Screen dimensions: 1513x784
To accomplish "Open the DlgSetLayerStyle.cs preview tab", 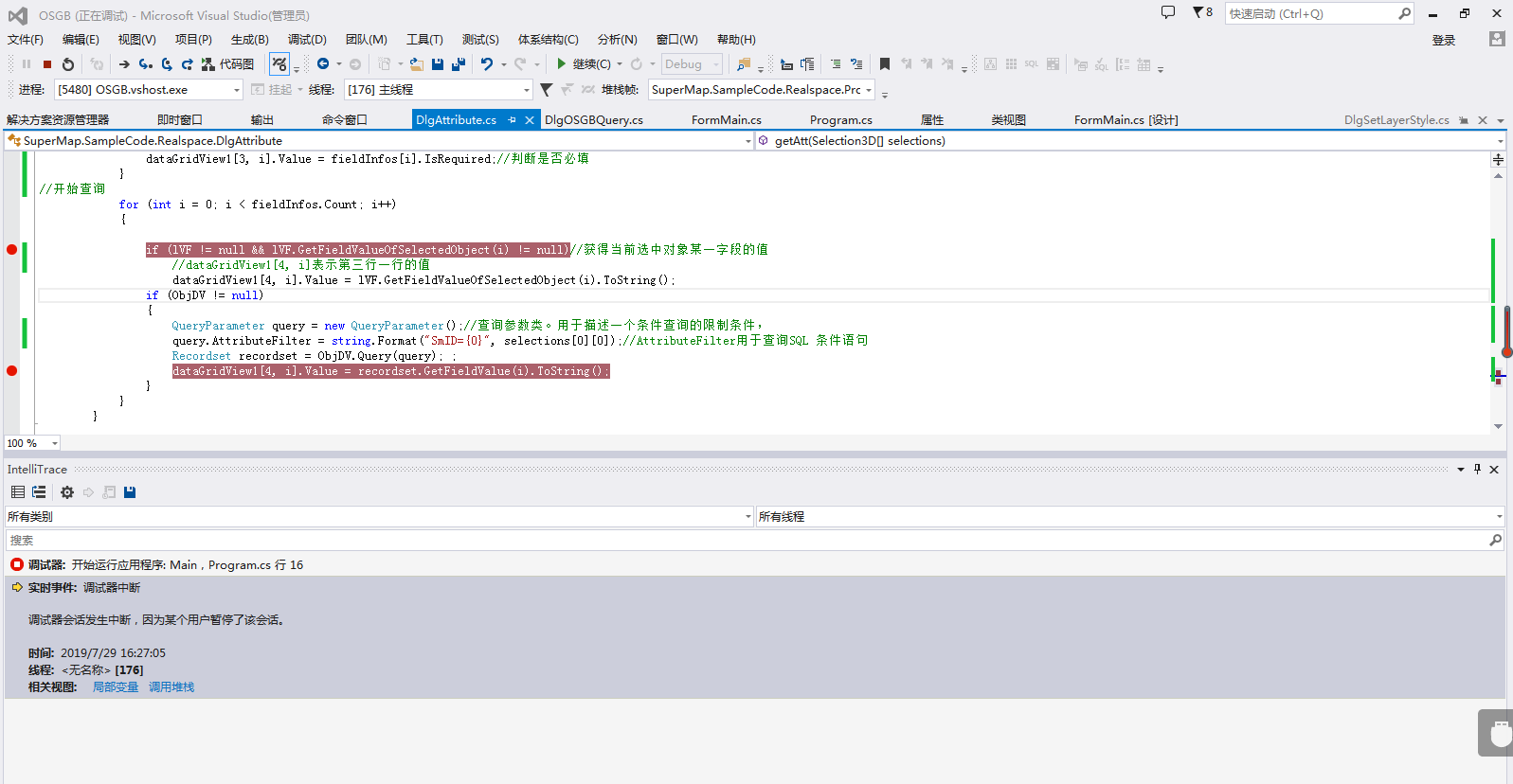I will pyautogui.click(x=1396, y=120).
